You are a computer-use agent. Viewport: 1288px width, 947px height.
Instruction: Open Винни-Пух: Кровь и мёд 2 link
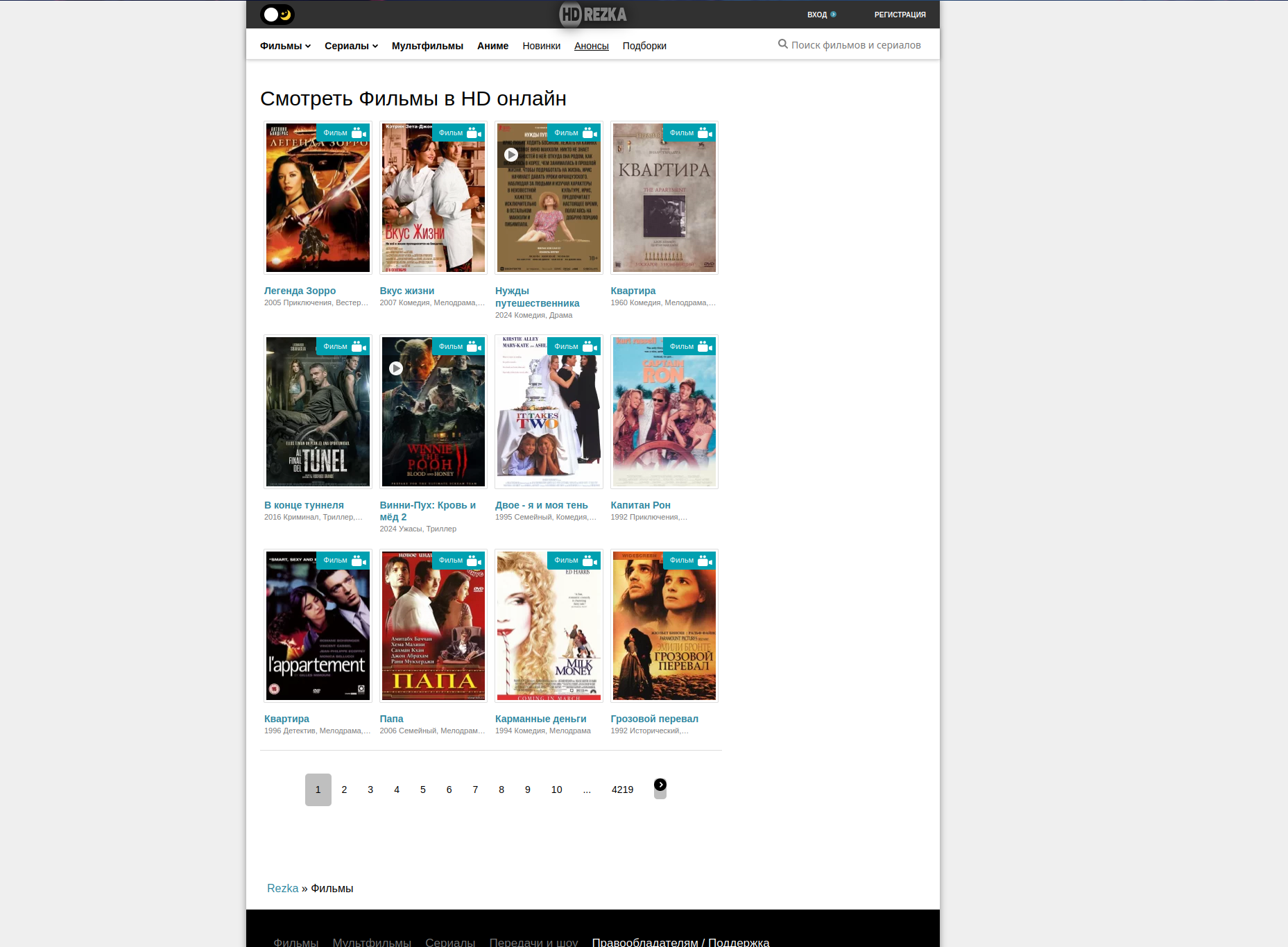(428, 511)
